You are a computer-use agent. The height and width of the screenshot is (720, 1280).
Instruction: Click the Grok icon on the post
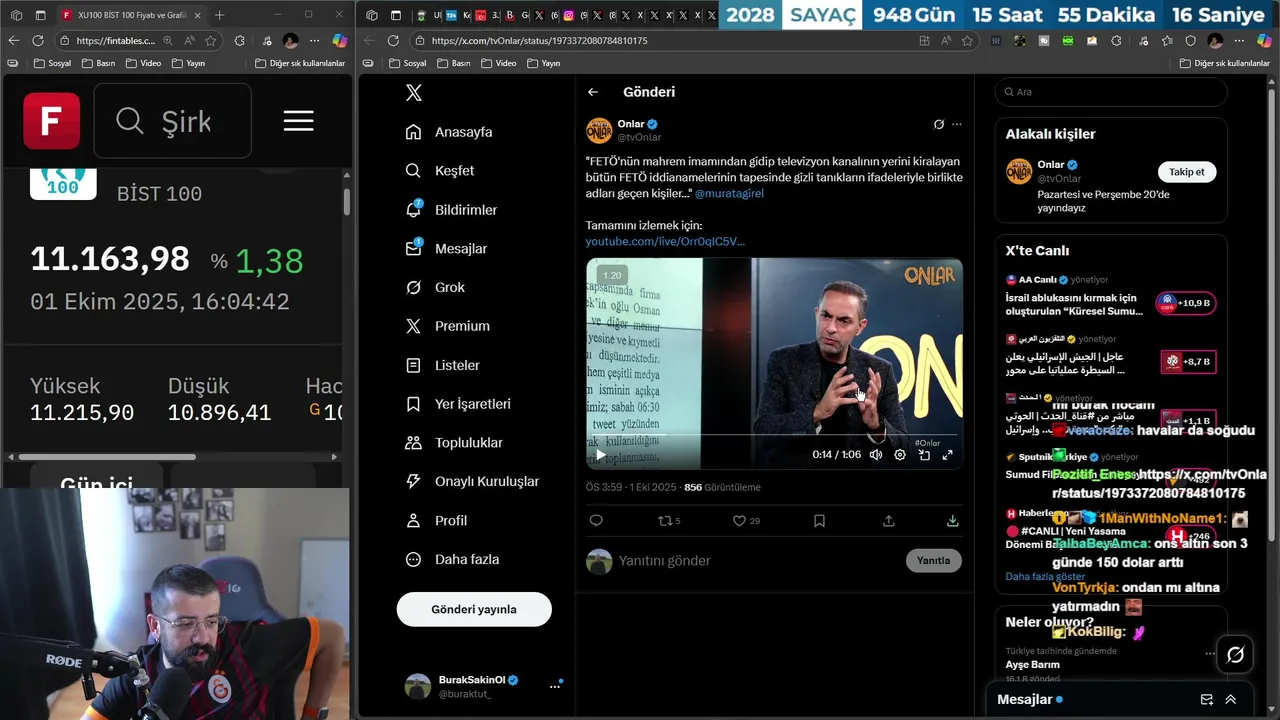coord(938,125)
